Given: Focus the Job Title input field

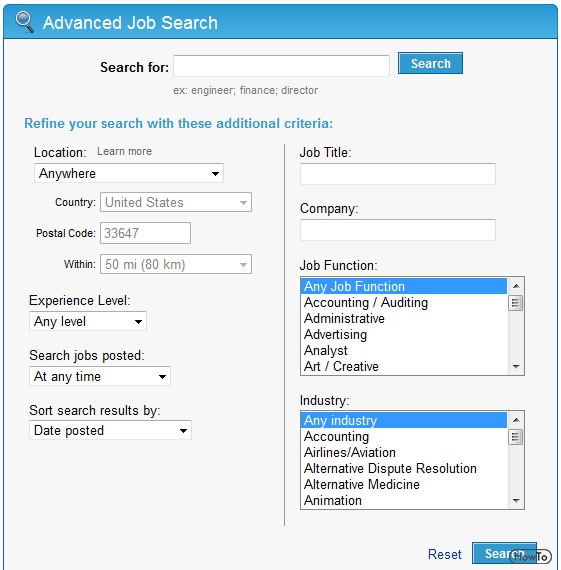Looking at the screenshot, I should 398,174.
